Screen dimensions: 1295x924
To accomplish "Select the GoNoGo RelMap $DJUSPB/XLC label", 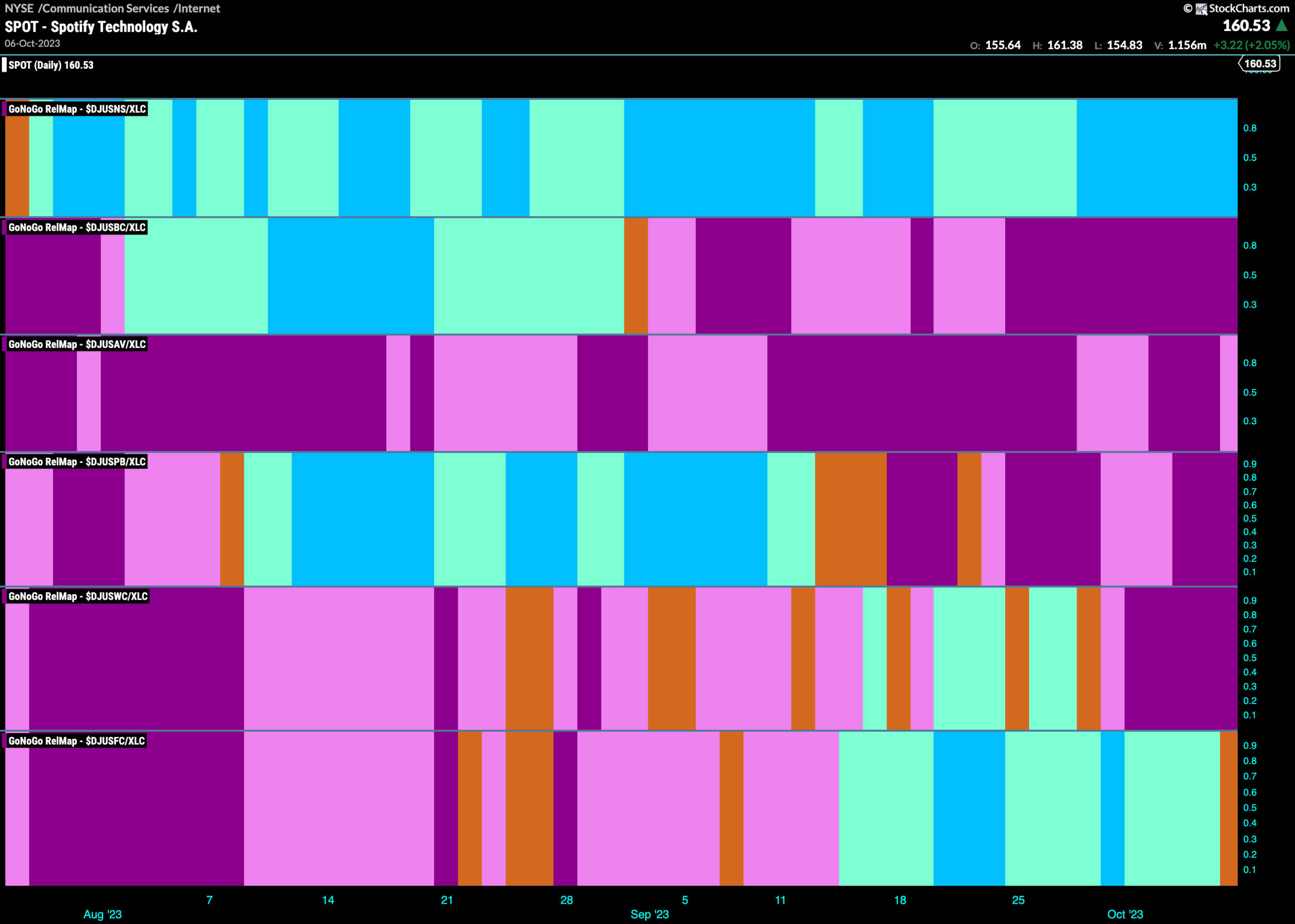I will [x=77, y=461].
